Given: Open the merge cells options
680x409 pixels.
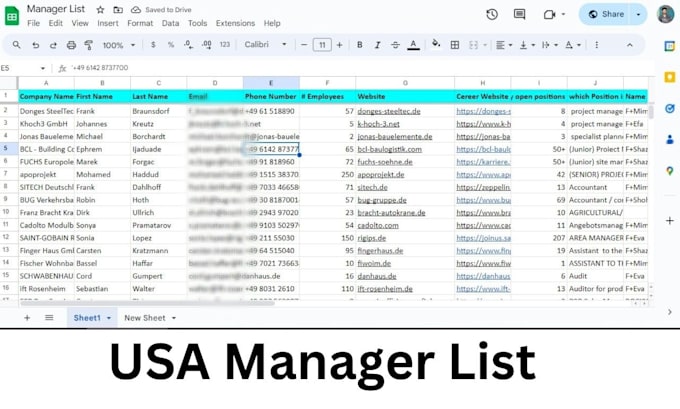Looking at the screenshot, I should coord(477,45).
